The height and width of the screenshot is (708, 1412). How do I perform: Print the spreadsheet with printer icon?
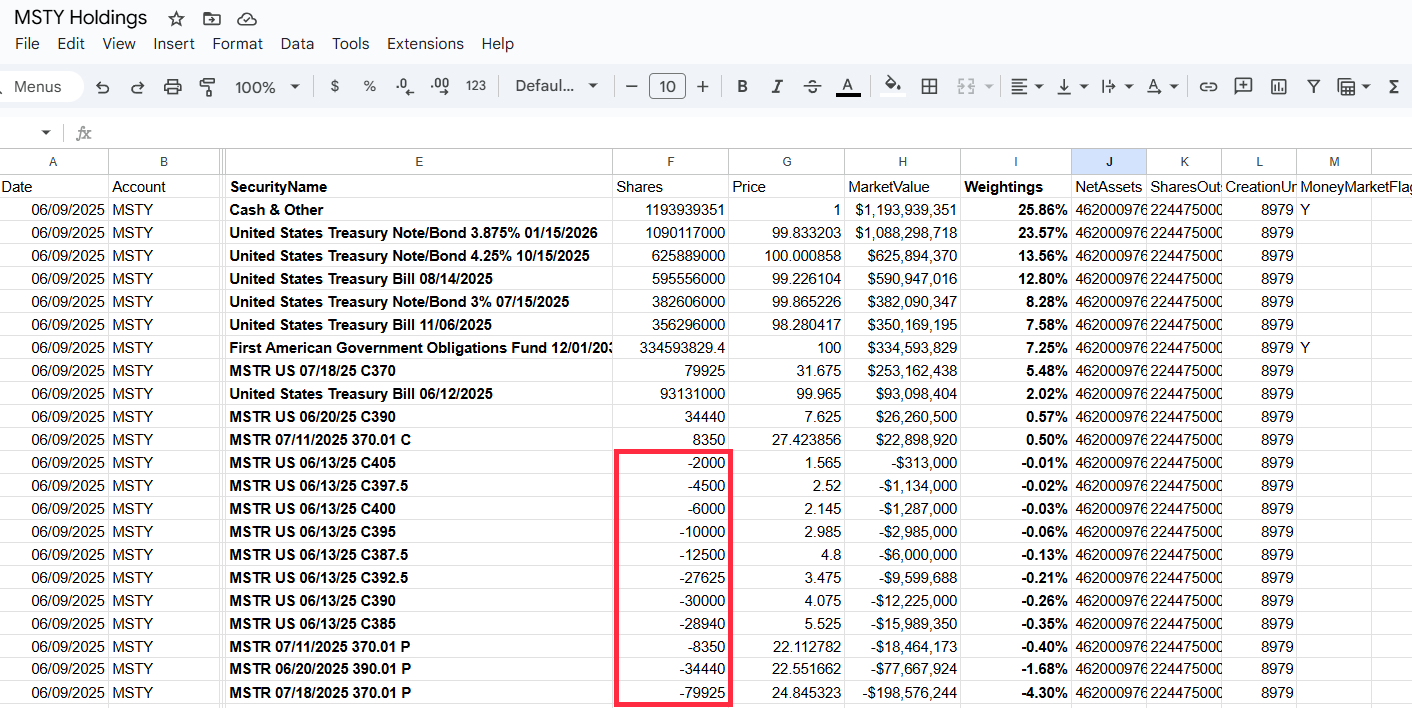coord(172,87)
